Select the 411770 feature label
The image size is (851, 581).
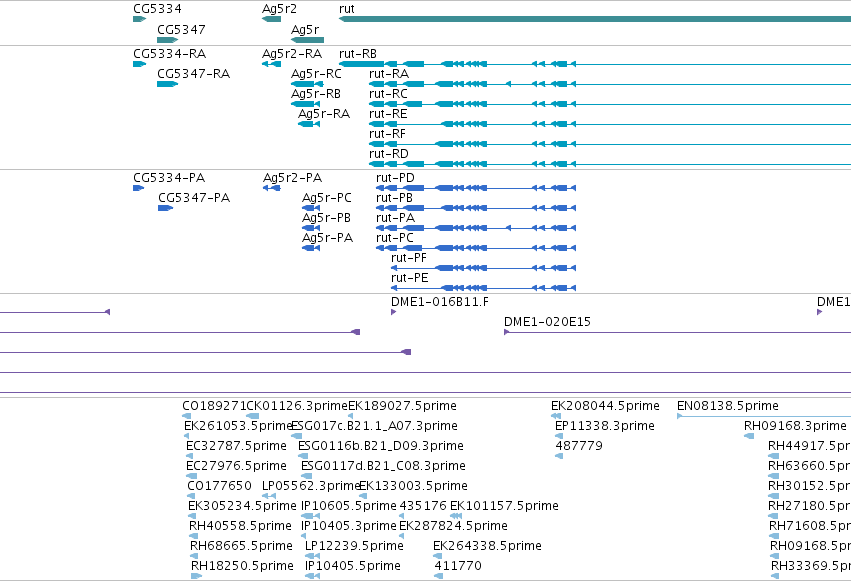(x=458, y=566)
